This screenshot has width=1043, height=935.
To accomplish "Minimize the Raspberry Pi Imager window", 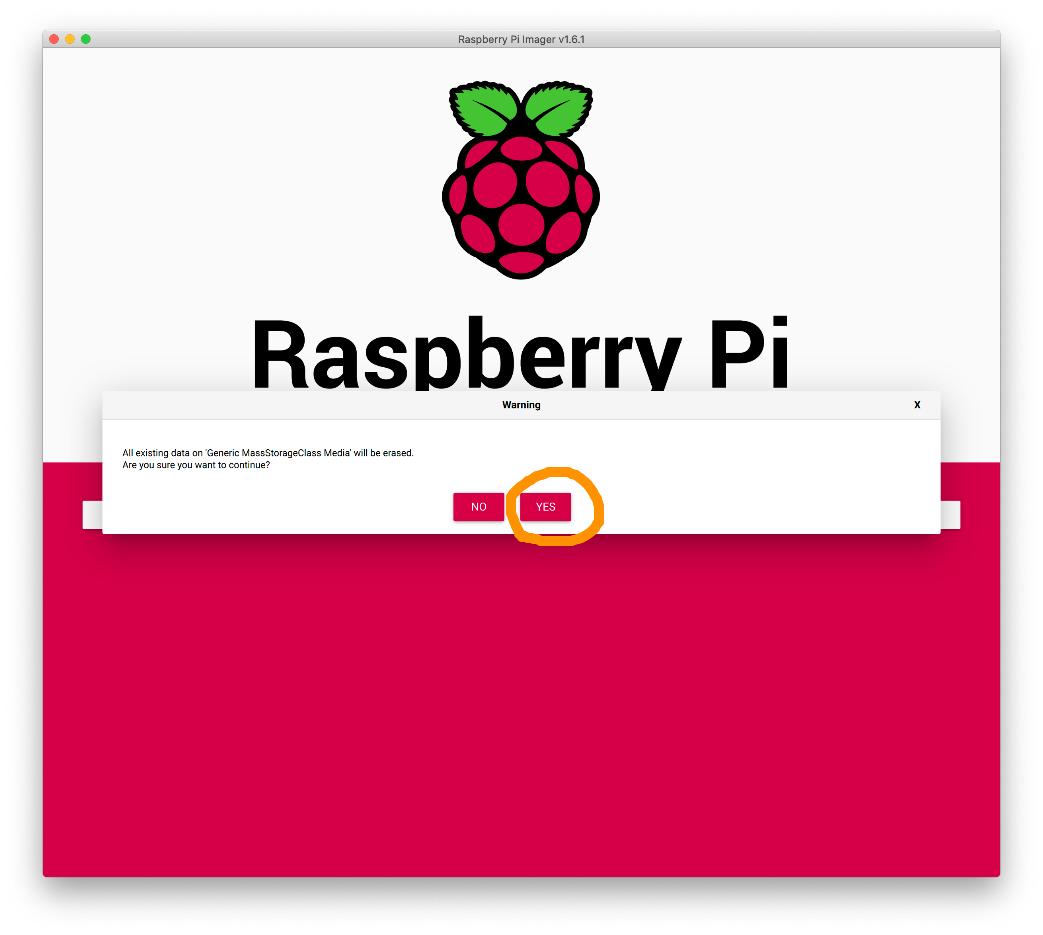I will (70, 39).
